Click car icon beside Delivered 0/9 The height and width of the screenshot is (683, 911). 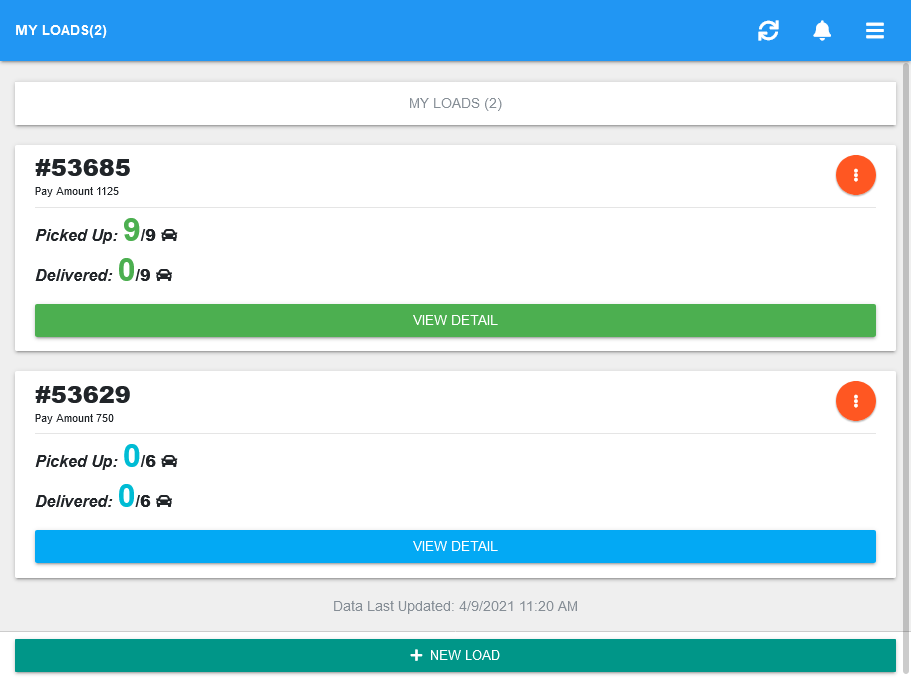click(164, 275)
